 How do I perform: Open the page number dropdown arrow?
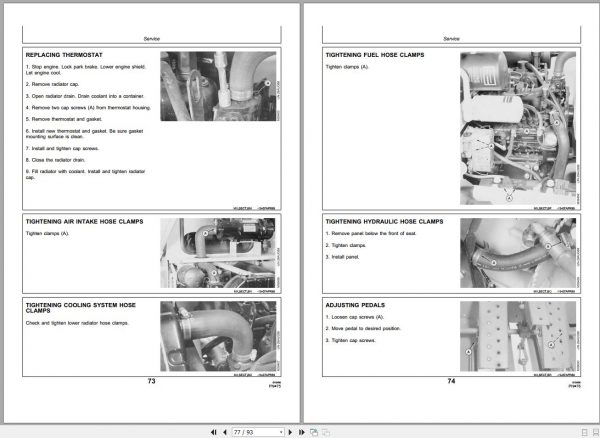281,432
